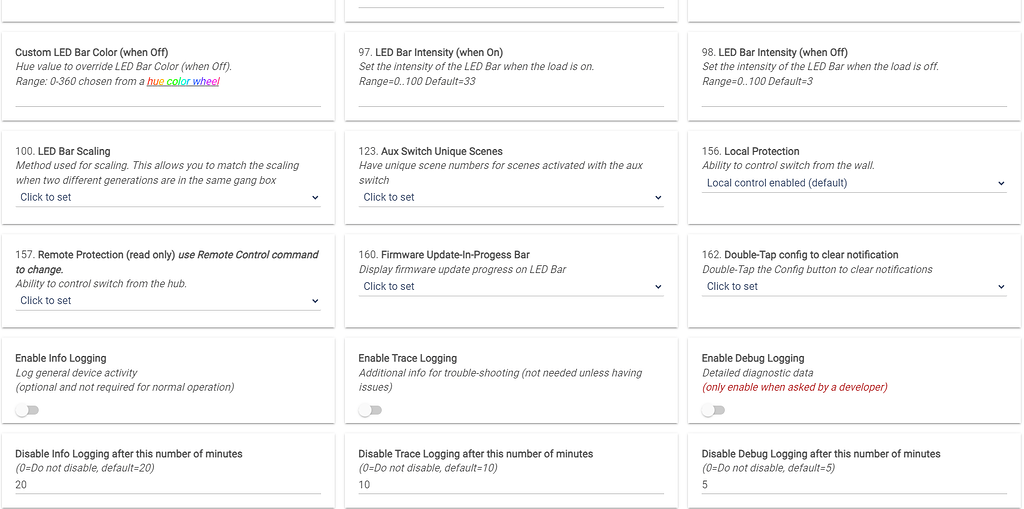Image resolution: width=1024 pixels, height=509 pixels.
Task: Open the hue color wheel link
Action: (183, 82)
